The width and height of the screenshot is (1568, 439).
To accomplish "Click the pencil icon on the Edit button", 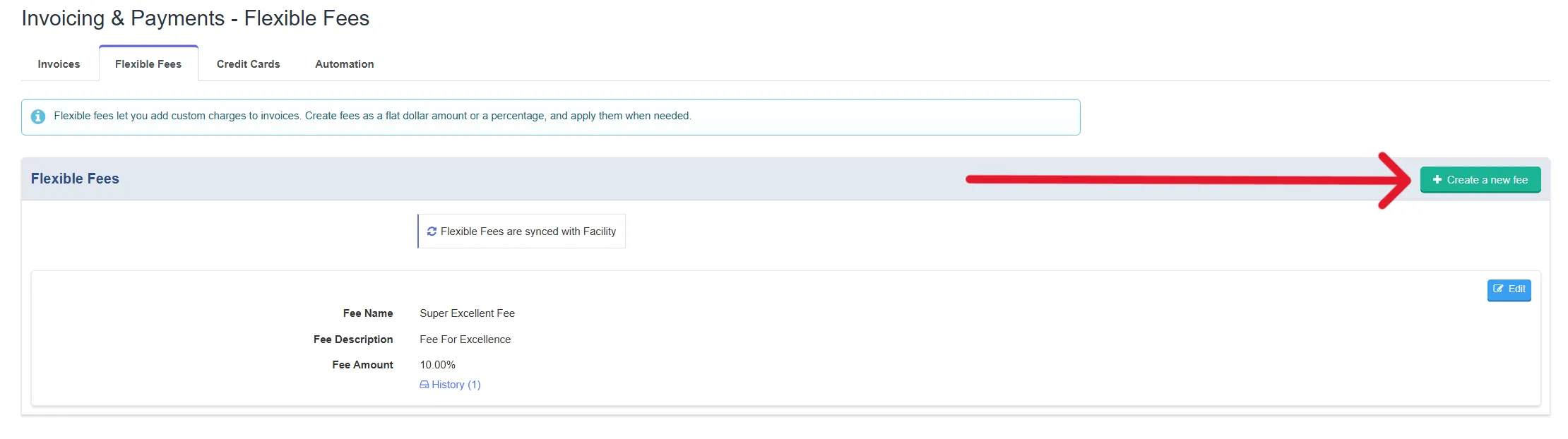I will point(1498,289).
